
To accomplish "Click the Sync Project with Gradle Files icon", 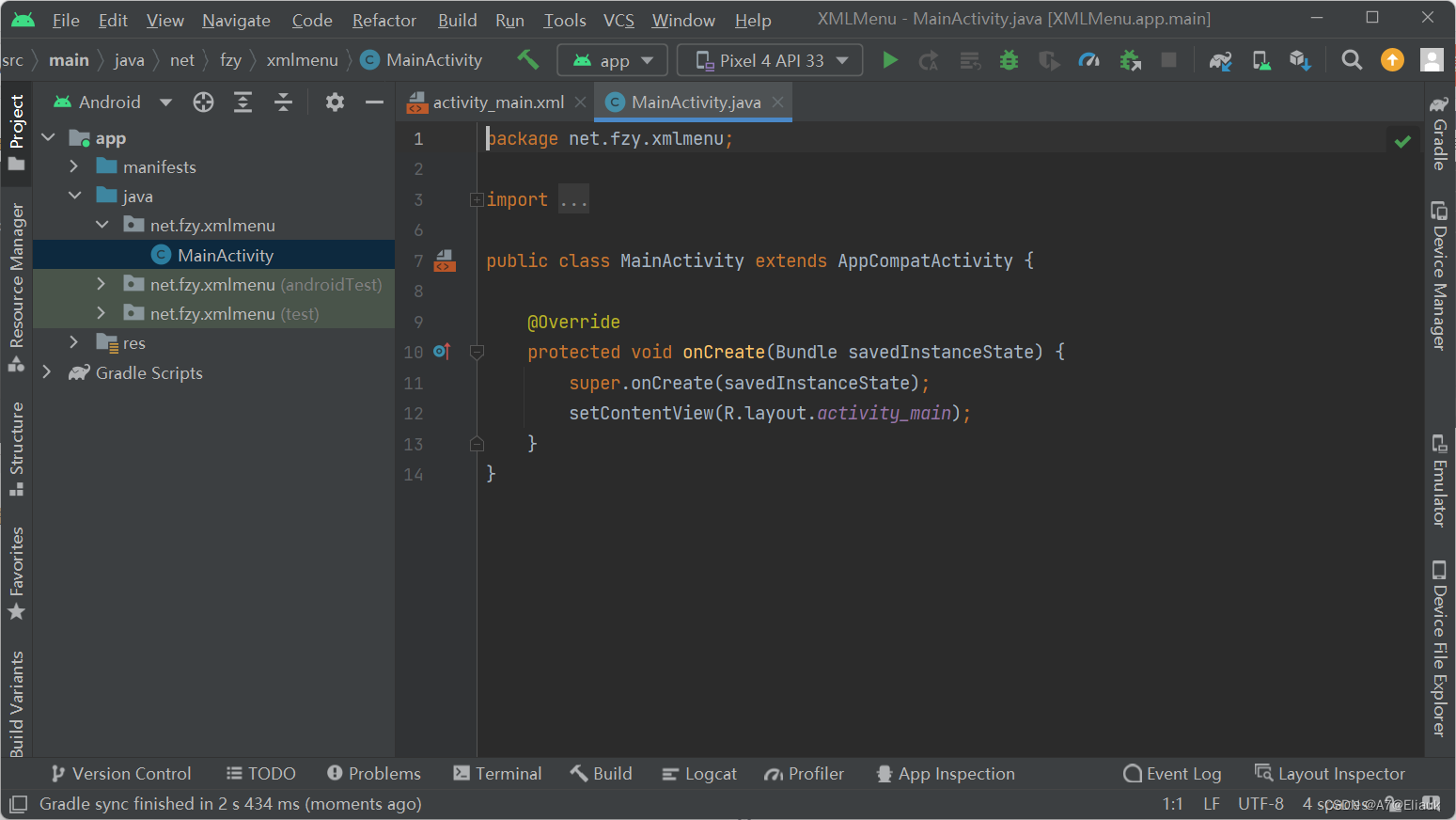I will (x=1220, y=60).
